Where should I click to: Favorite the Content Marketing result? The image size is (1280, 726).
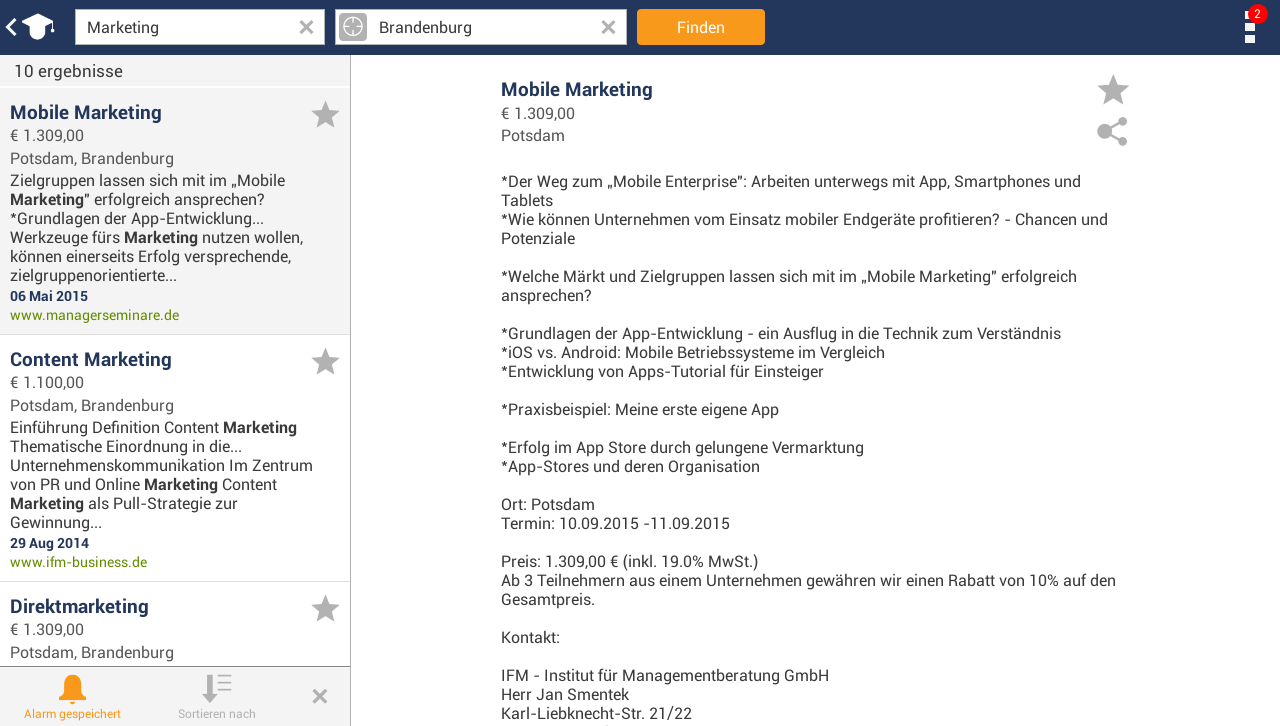click(325, 362)
